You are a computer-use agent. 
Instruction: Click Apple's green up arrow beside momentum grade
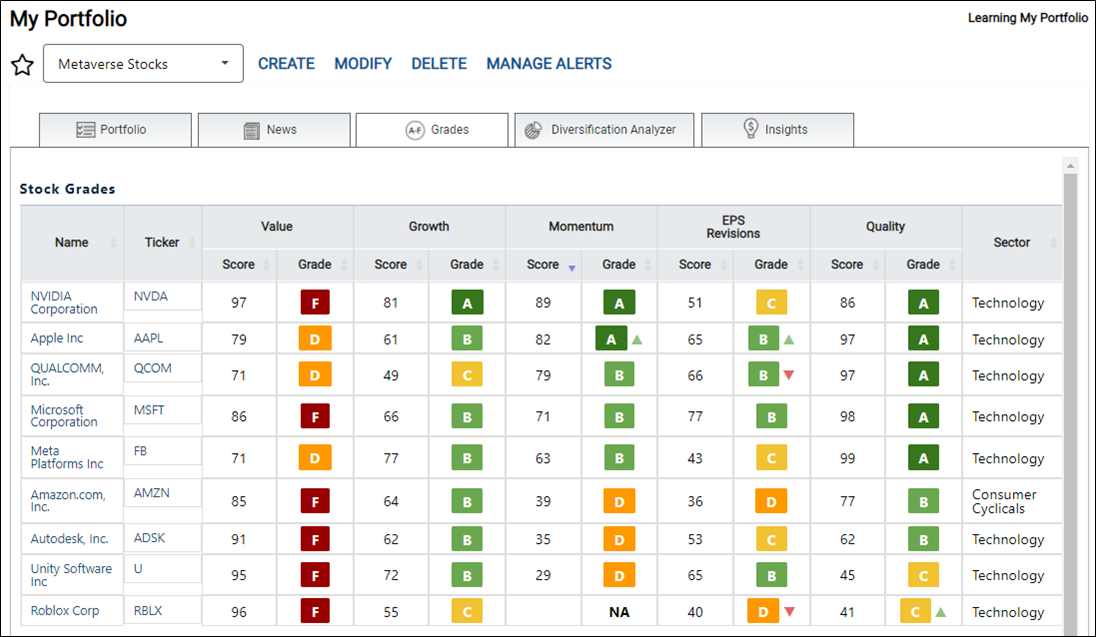[637, 340]
